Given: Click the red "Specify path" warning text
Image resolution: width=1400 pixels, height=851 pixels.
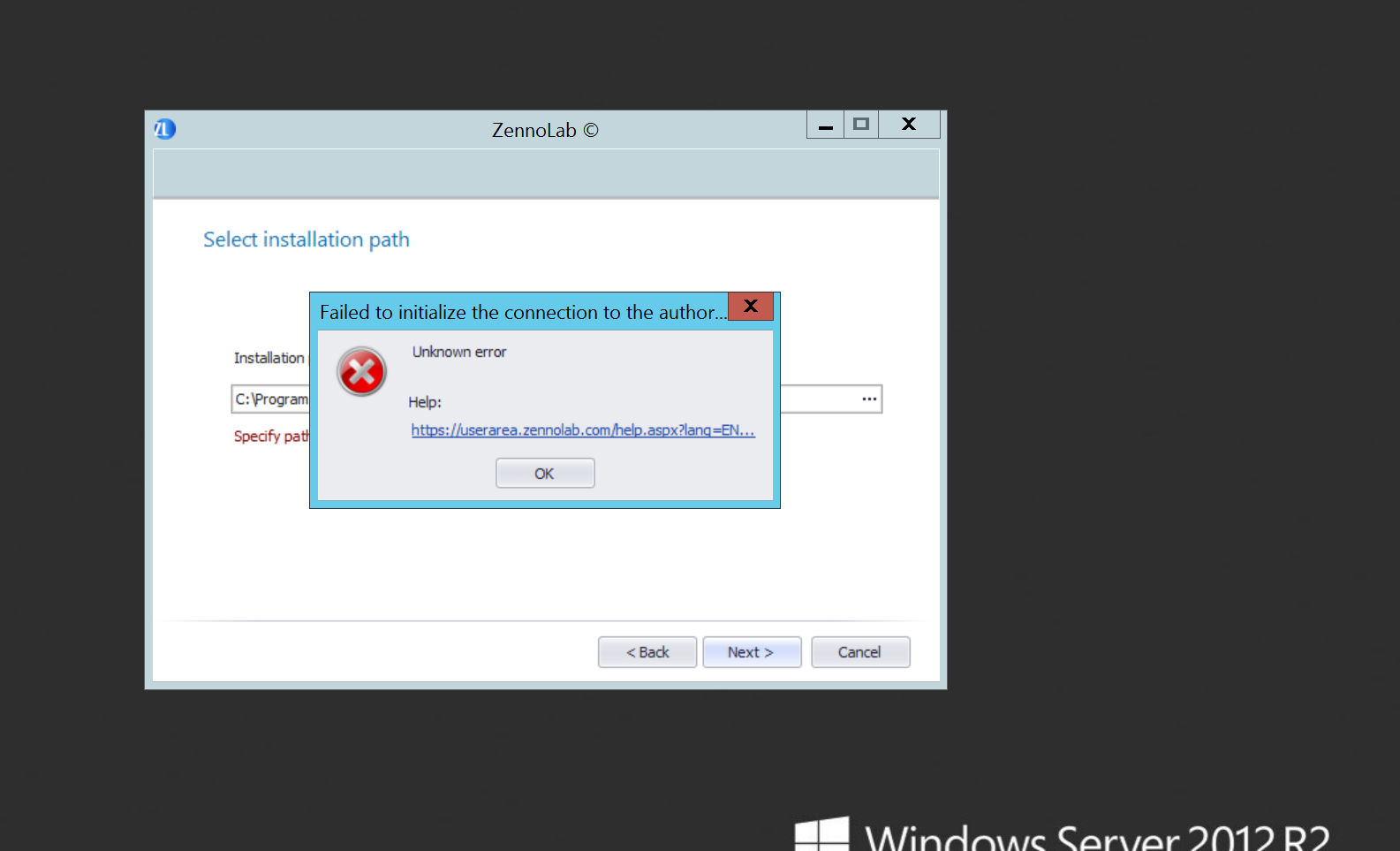Looking at the screenshot, I should (271, 436).
